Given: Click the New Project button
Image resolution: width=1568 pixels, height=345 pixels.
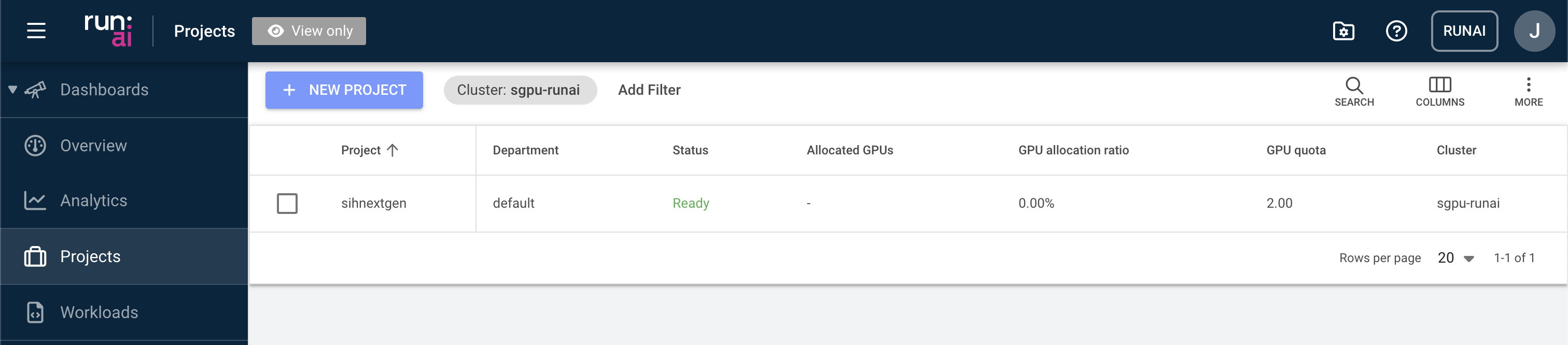Looking at the screenshot, I should (x=344, y=90).
